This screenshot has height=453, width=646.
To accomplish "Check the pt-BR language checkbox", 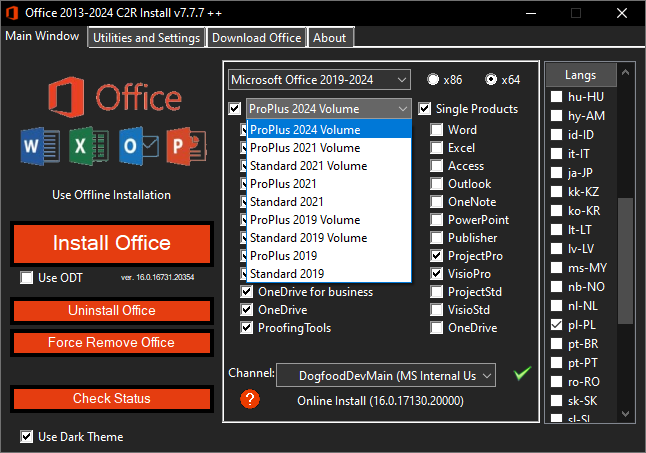I will coord(557,344).
